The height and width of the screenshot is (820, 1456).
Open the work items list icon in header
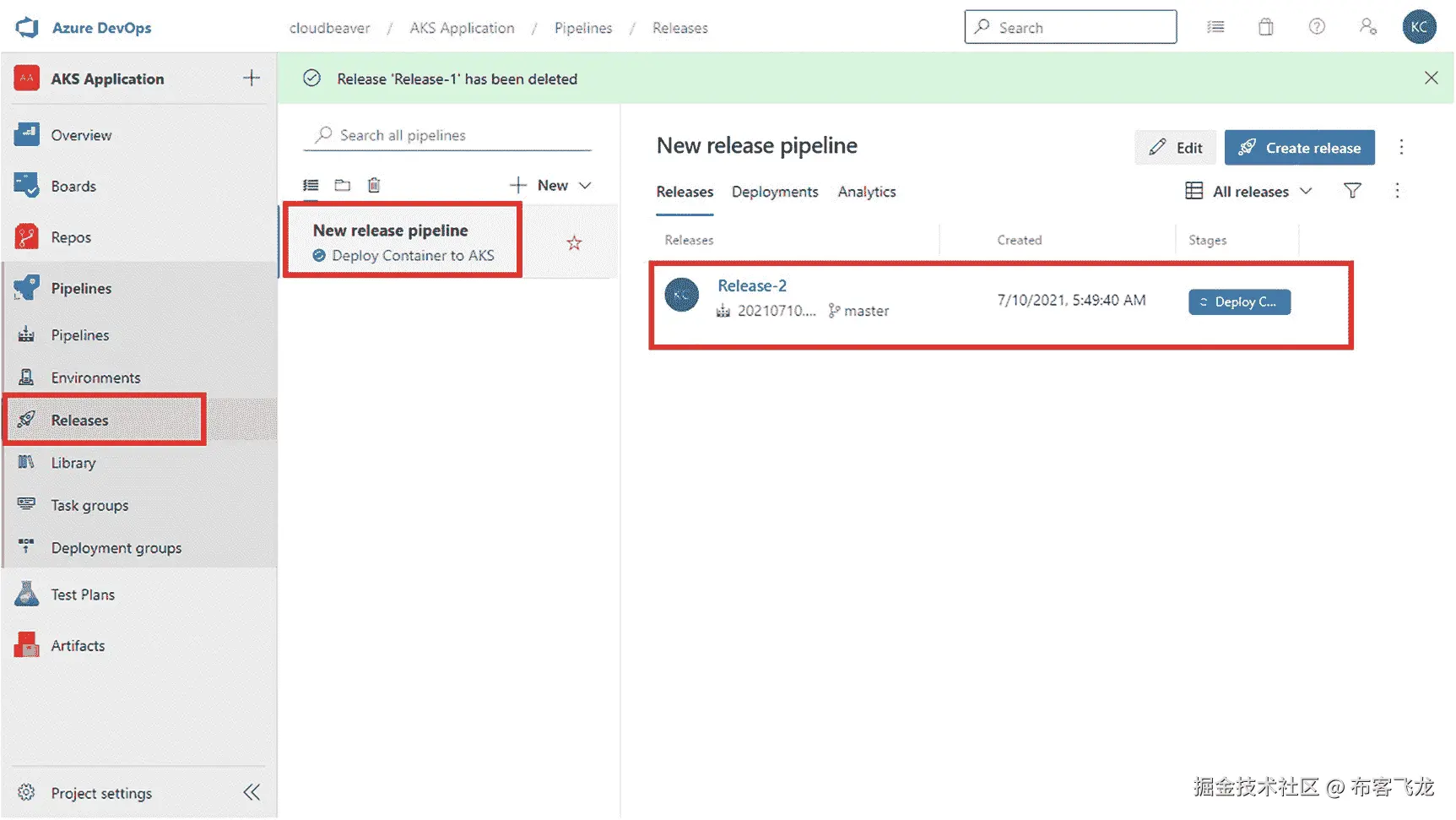point(1215,27)
